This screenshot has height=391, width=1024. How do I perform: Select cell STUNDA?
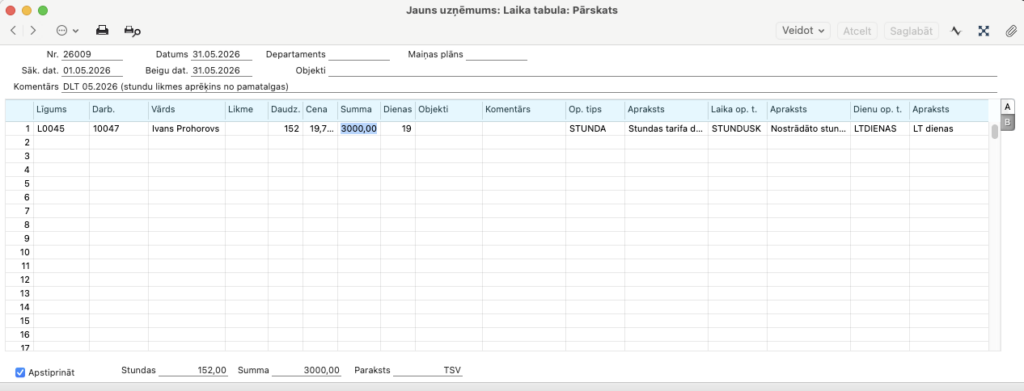click(594, 129)
